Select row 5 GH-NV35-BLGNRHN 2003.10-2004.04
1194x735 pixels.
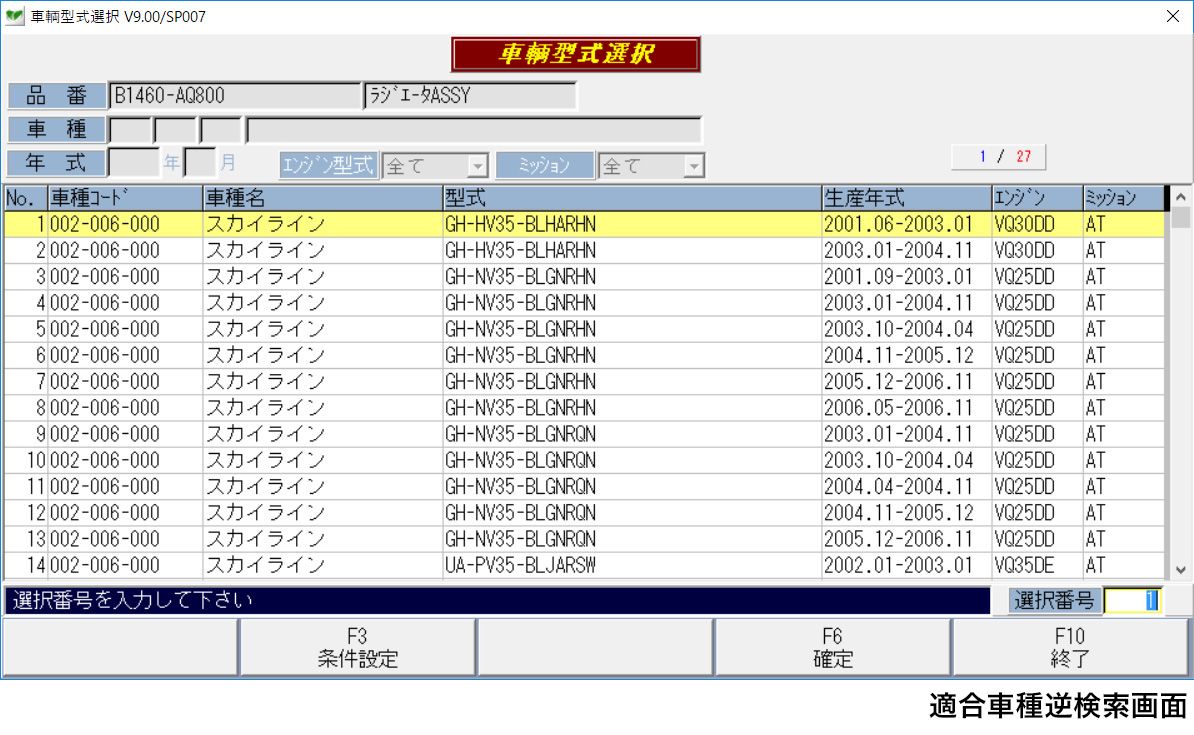click(584, 329)
